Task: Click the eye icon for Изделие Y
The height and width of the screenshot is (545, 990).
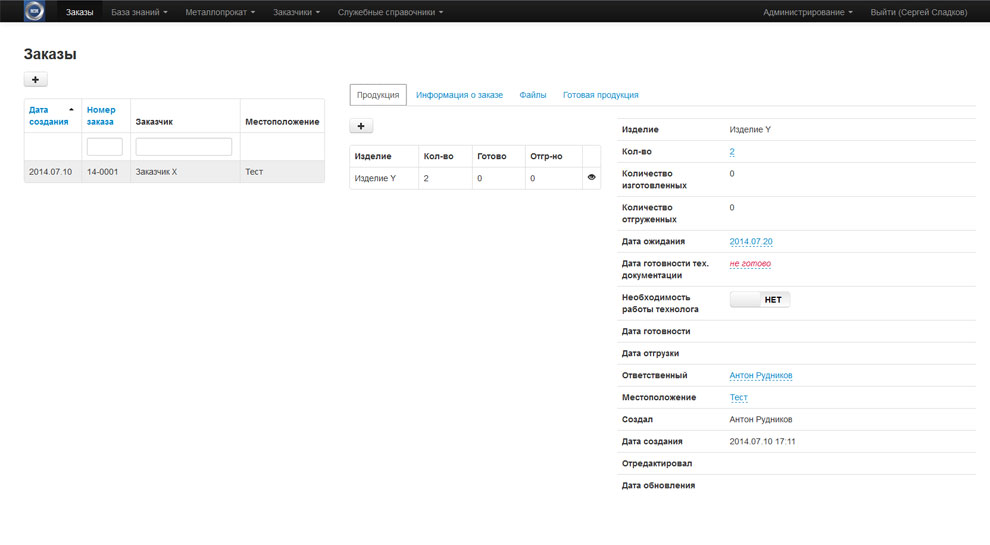Action: [x=591, y=177]
